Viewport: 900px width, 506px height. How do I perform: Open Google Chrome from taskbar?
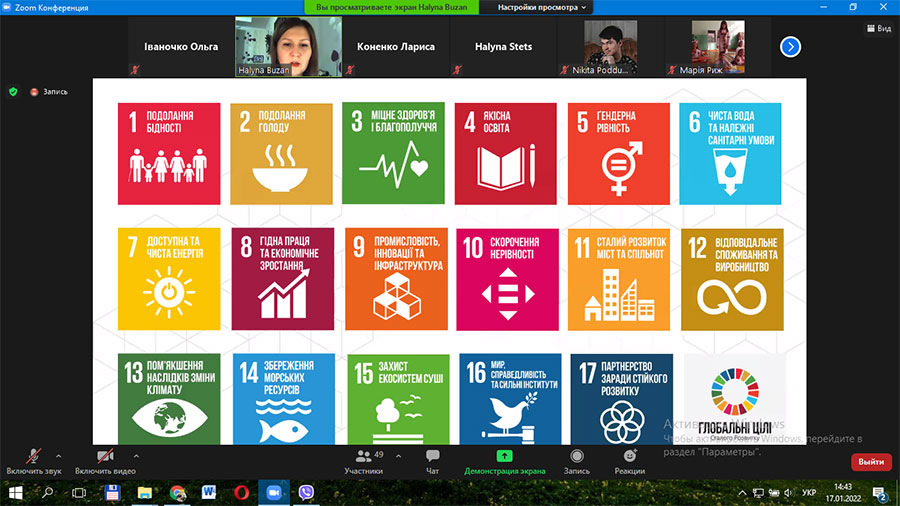point(177,493)
